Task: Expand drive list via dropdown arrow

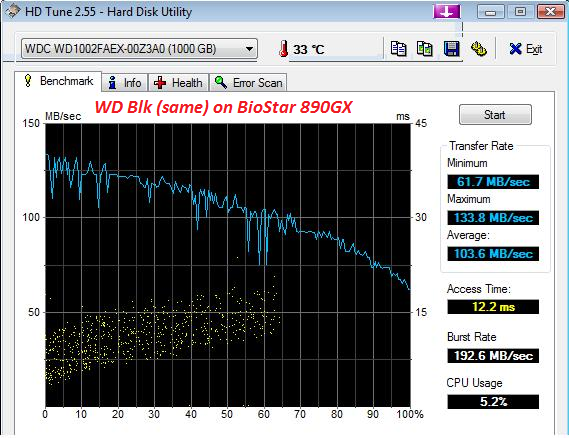Action: click(x=249, y=49)
